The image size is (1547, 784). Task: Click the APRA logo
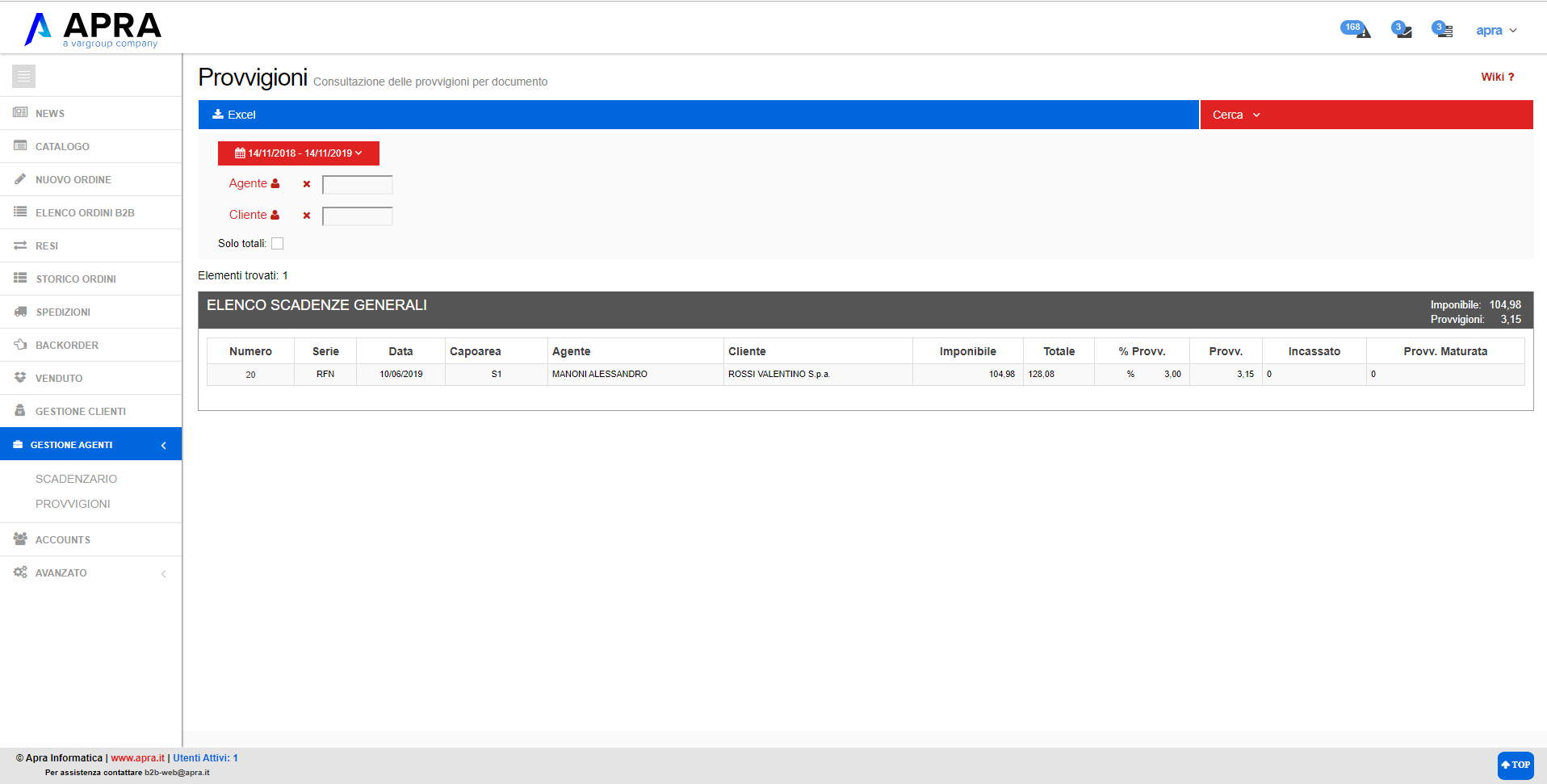[x=92, y=29]
